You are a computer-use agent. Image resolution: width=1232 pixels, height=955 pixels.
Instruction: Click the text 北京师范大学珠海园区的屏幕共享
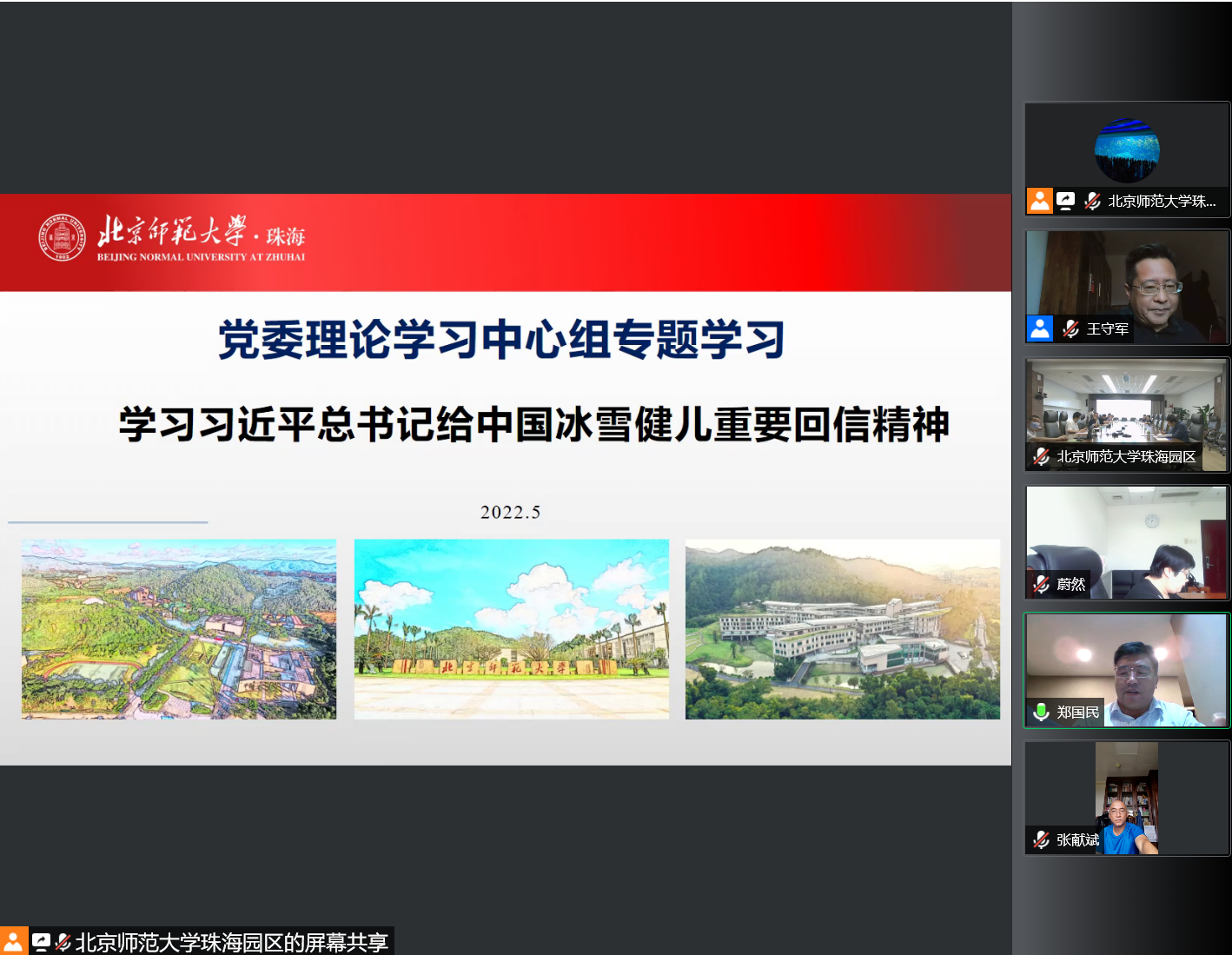tap(231, 942)
